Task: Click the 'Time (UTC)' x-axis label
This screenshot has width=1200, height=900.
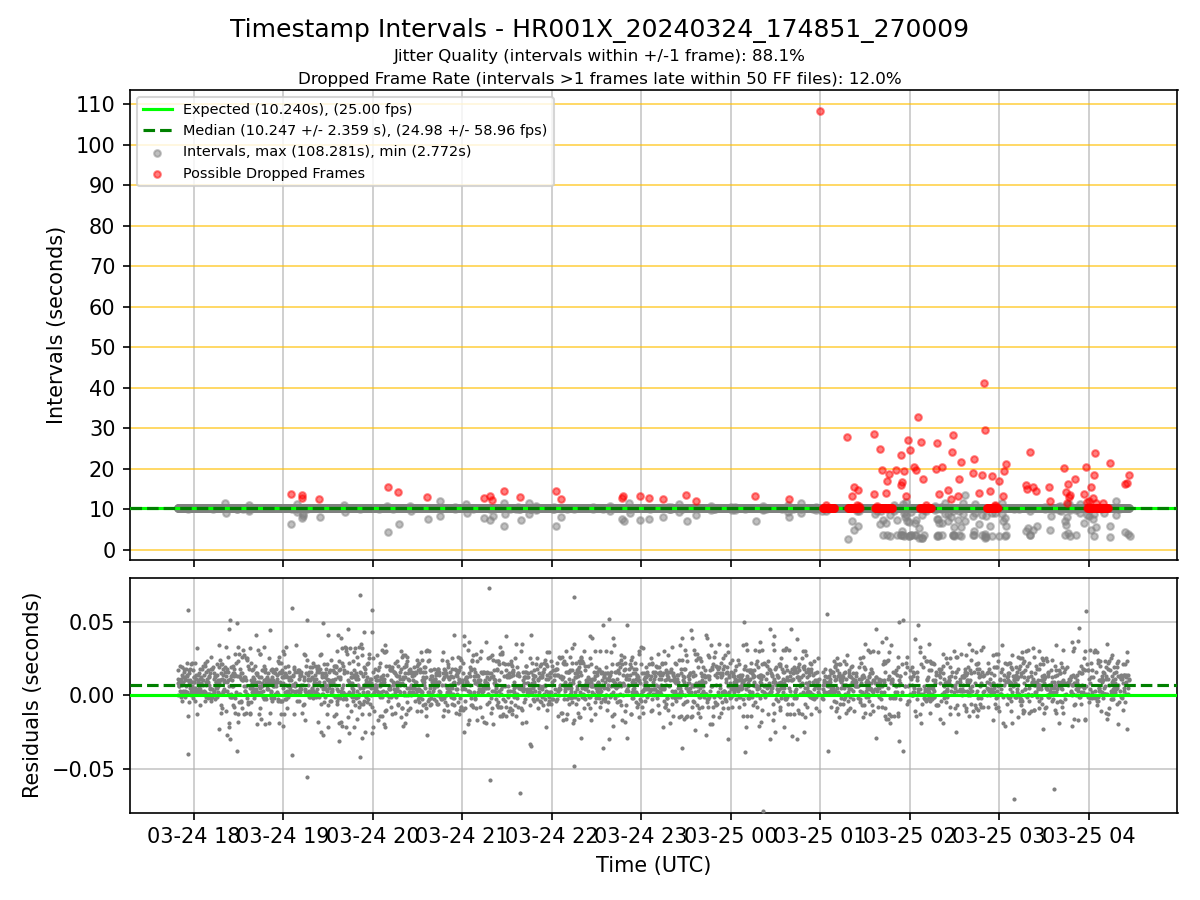Action: pyautogui.click(x=653, y=865)
